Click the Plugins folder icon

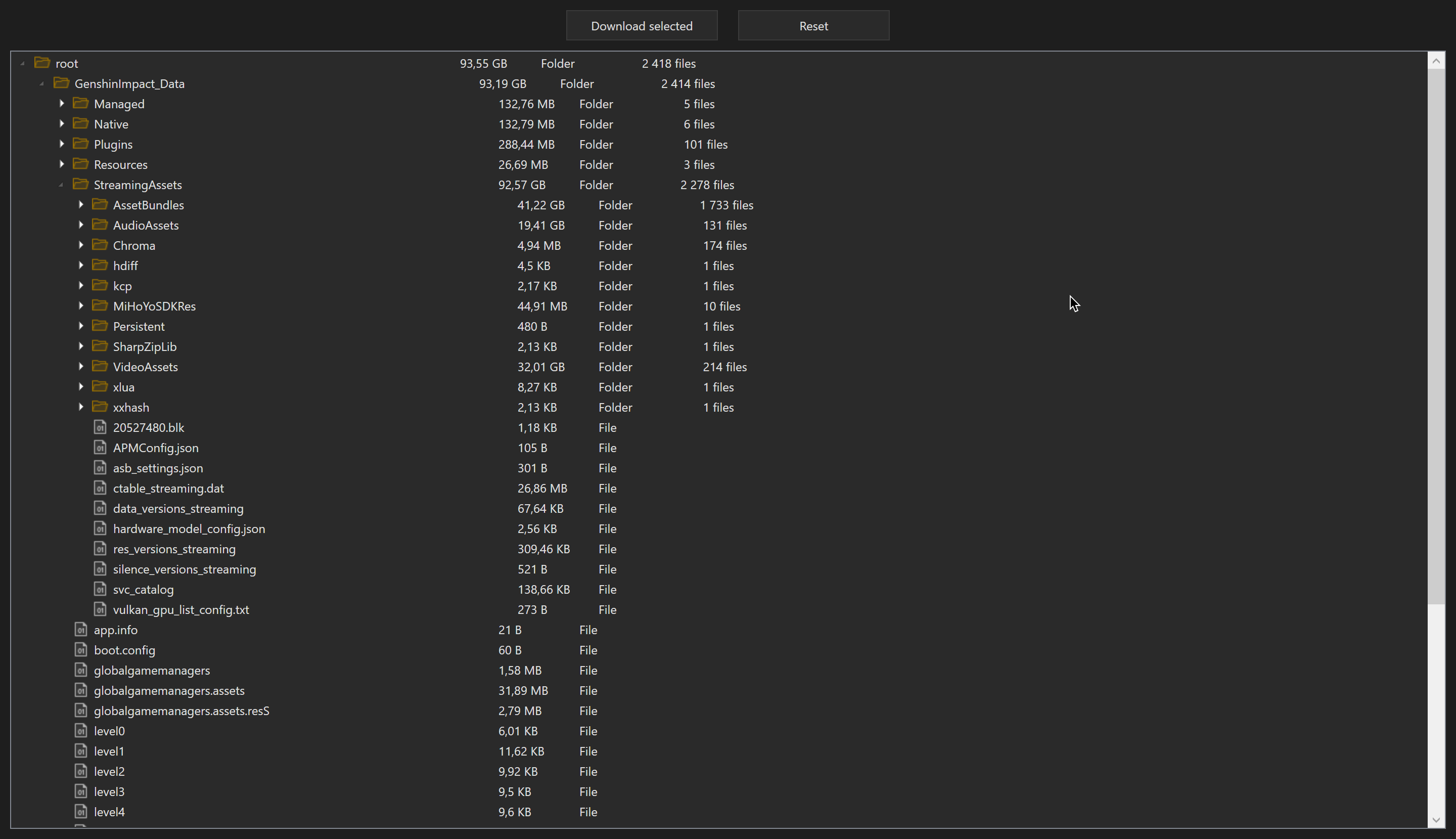80,144
